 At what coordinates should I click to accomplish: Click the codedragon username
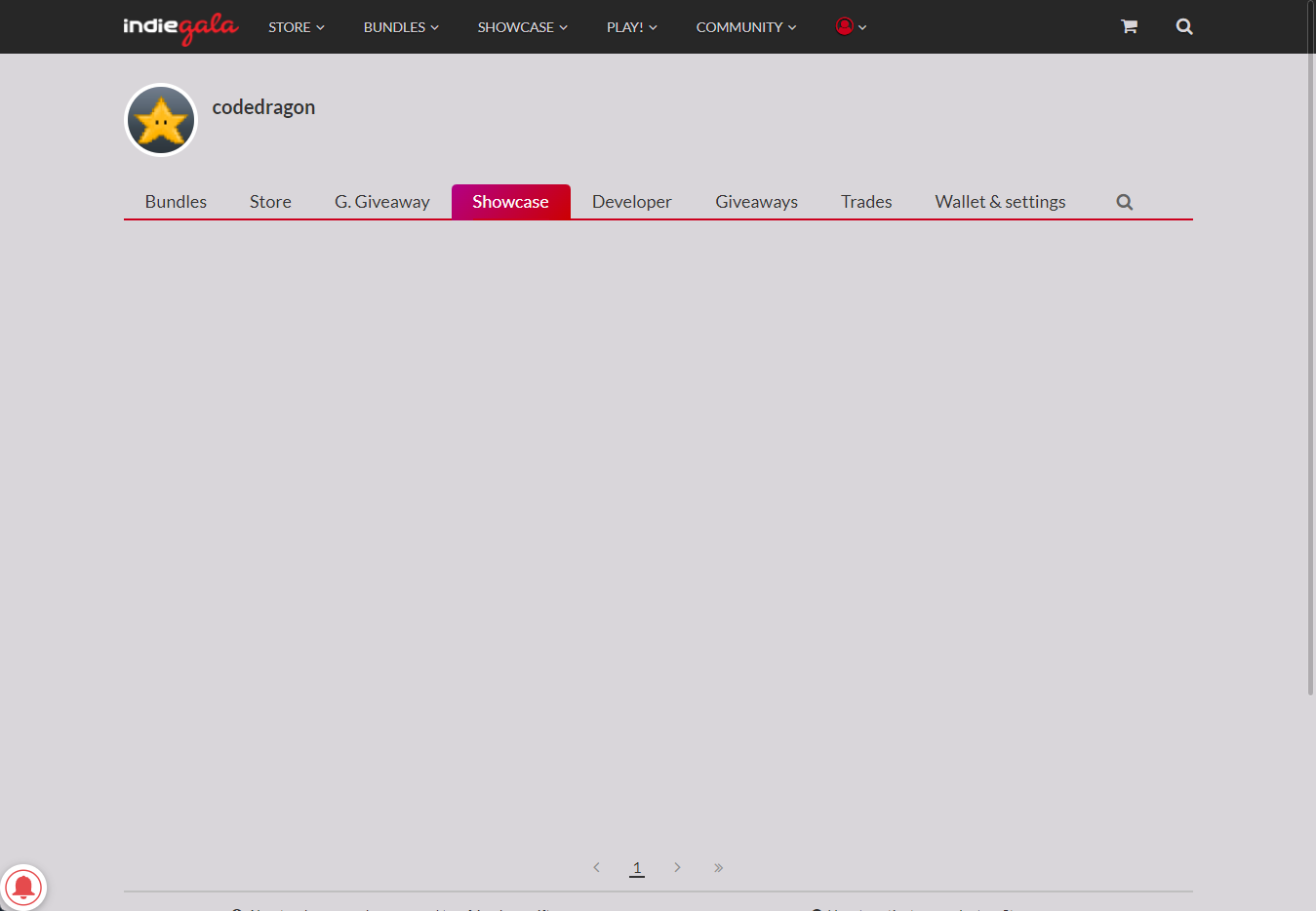(263, 107)
